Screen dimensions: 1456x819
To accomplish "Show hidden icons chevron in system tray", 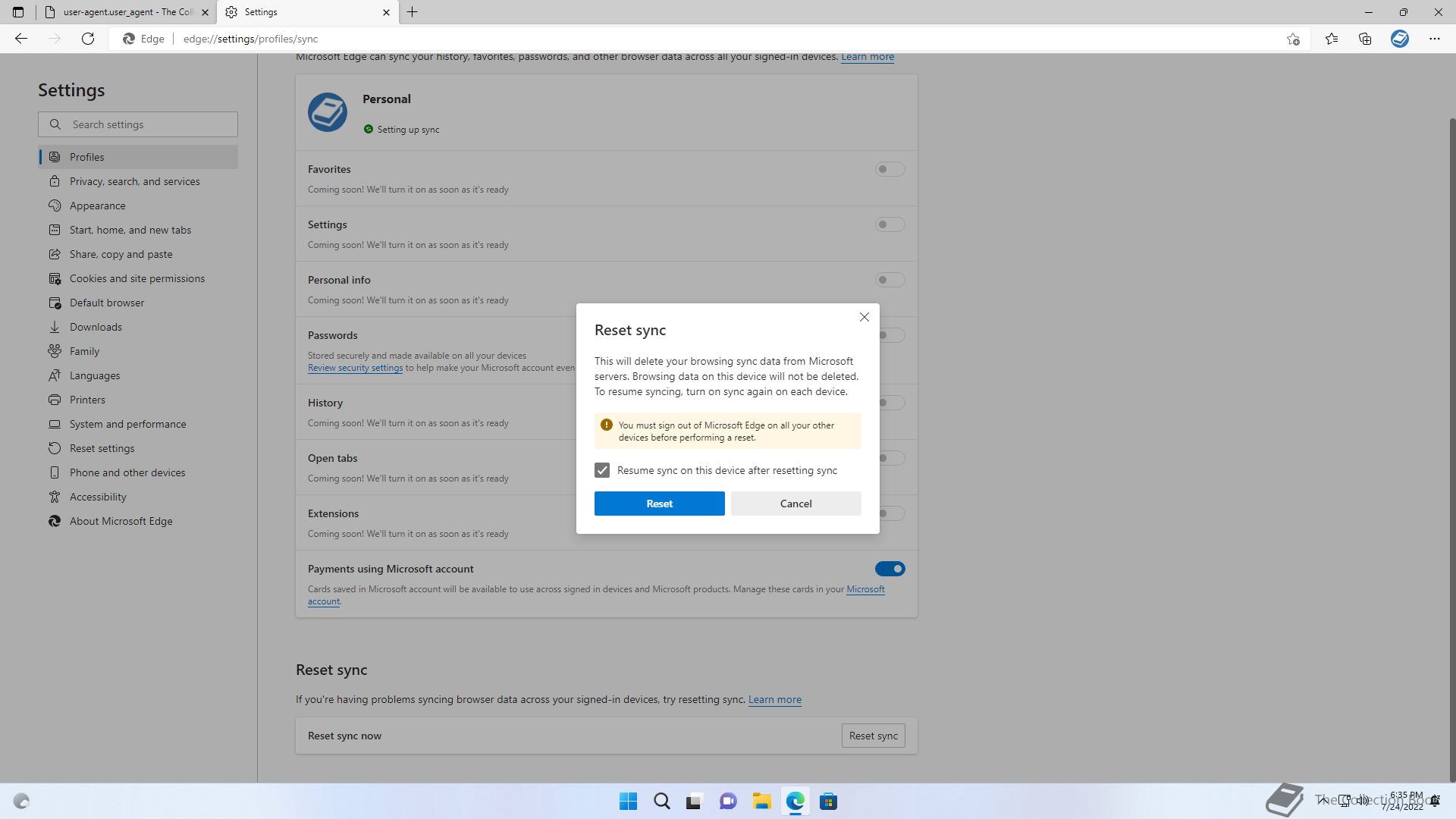I will (x=1323, y=801).
